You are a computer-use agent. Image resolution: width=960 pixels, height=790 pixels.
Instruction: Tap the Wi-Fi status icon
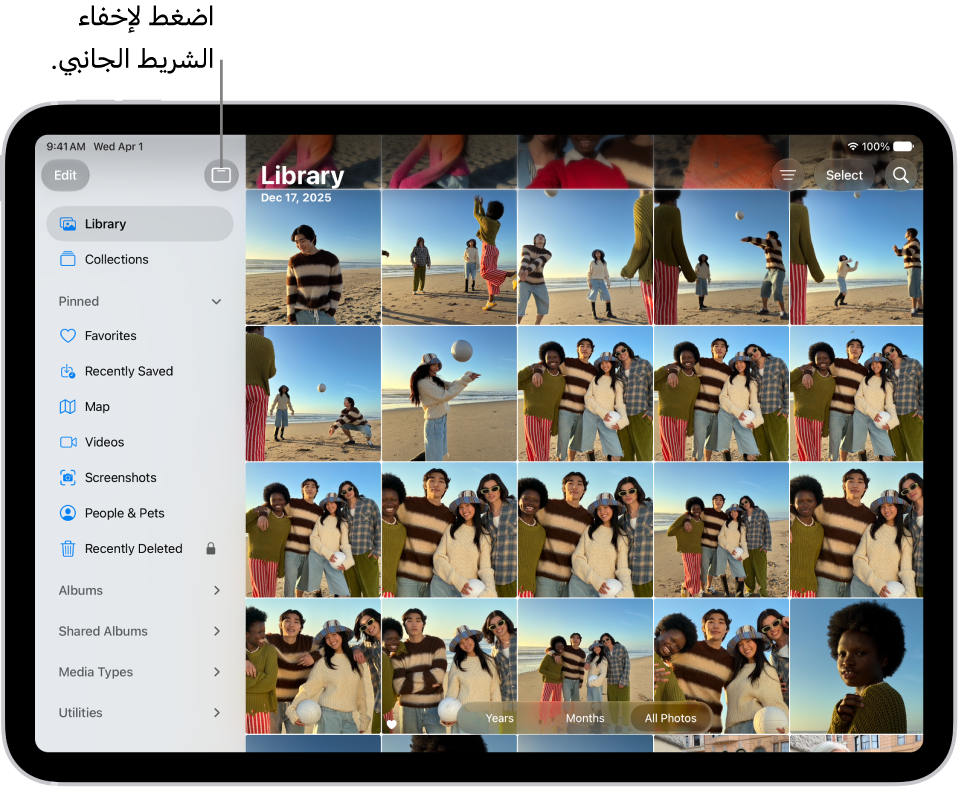coord(853,146)
